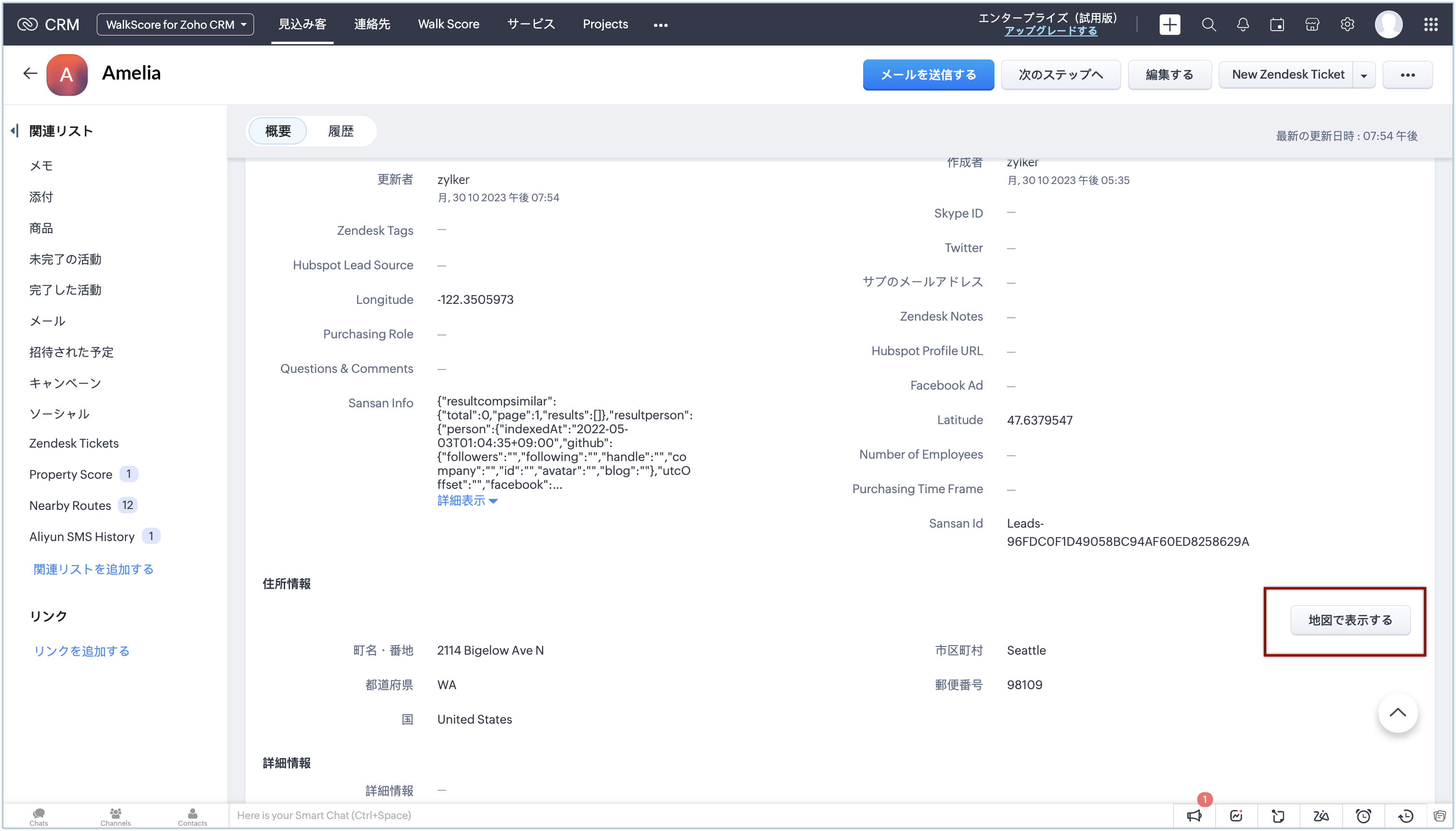Open the apps grid launcher icon
The width and height of the screenshot is (1456, 831).
click(1430, 24)
